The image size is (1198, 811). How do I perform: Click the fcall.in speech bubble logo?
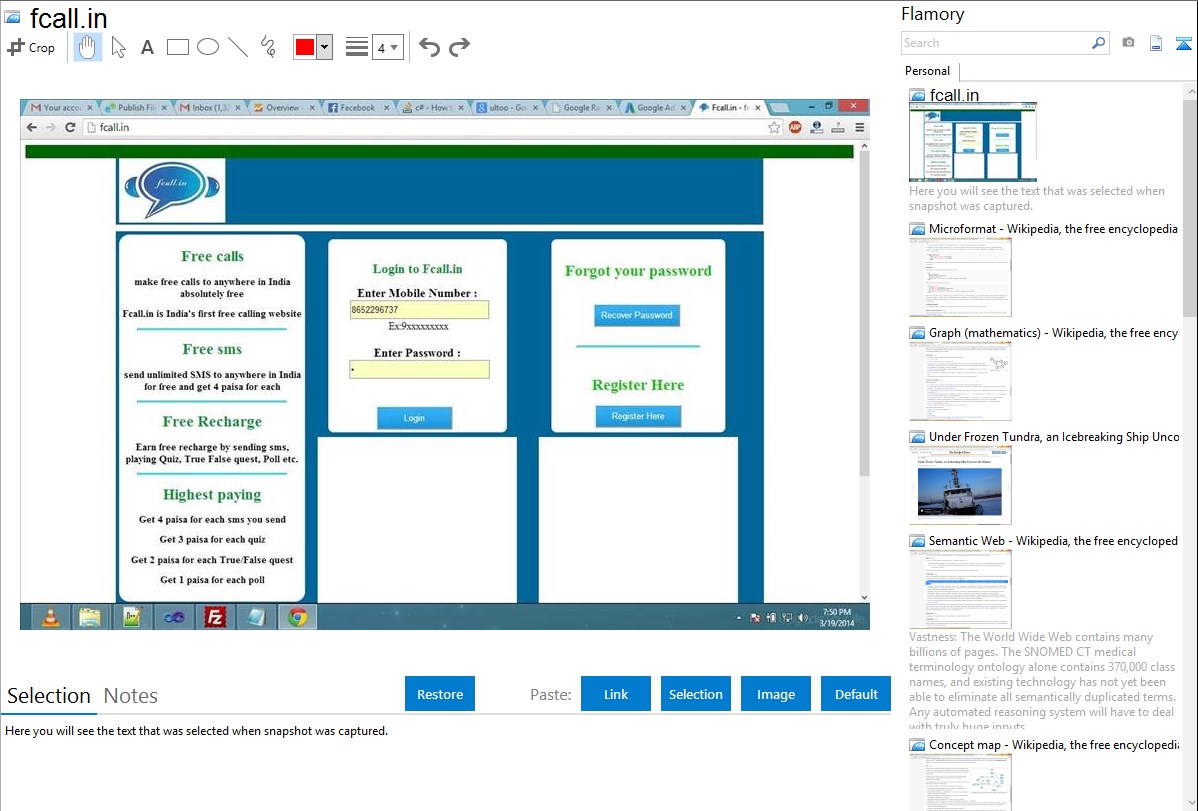[x=172, y=190]
